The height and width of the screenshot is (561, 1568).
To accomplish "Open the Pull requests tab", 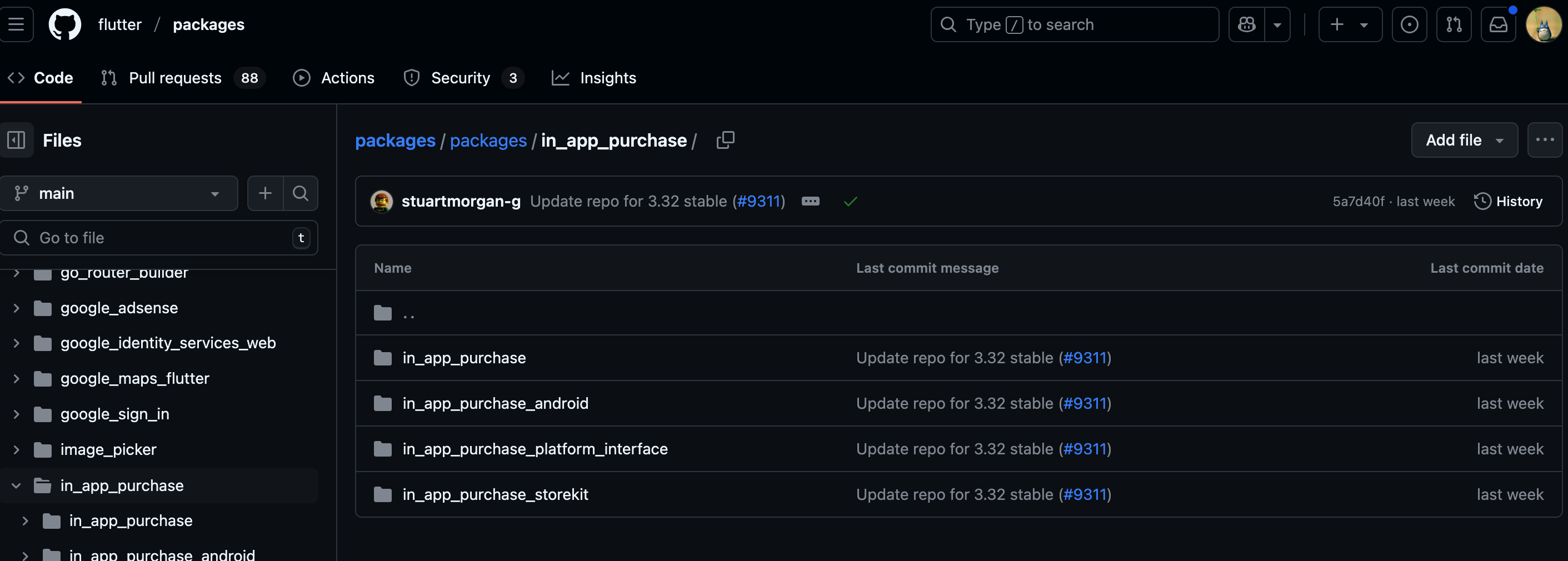I will click(183, 78).
